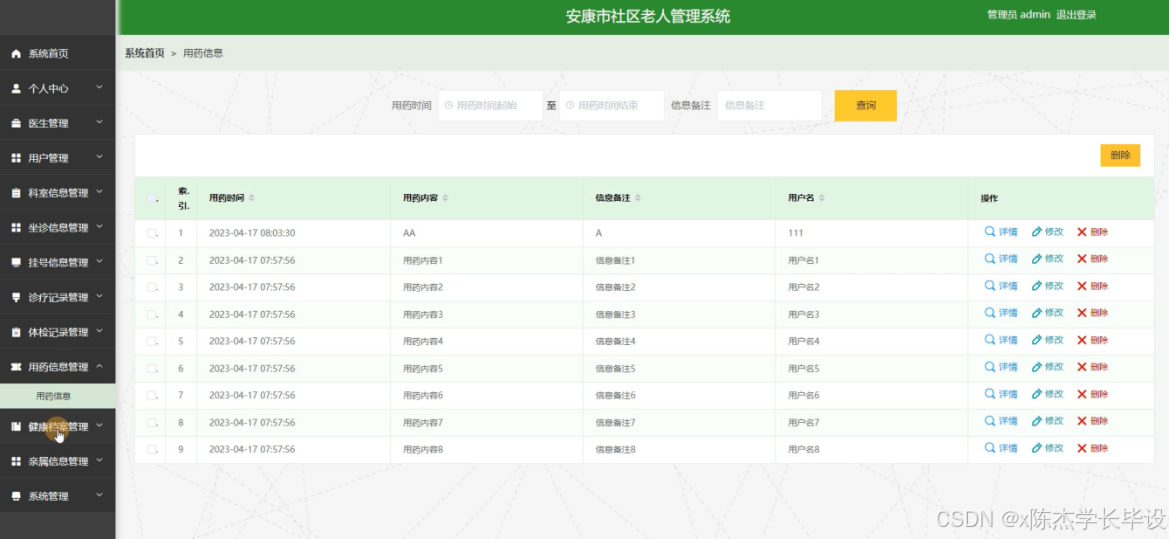The image size is (1170, 539).
Task: Check the checkbox for row 用药内容5
Action: coord(151,368)
